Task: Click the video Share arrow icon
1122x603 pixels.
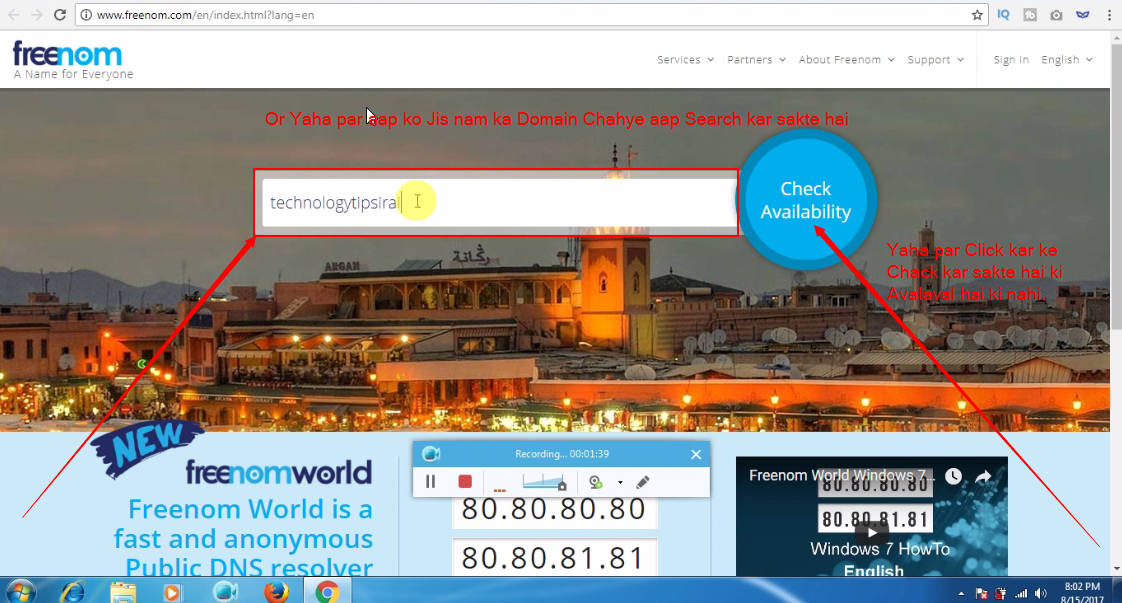Action: click(983, 476)
